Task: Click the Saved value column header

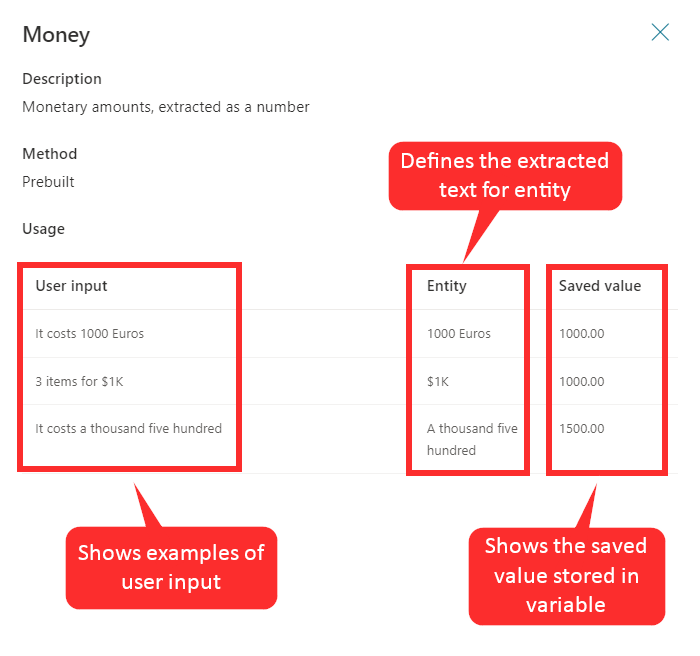Action: pos(600,286)
